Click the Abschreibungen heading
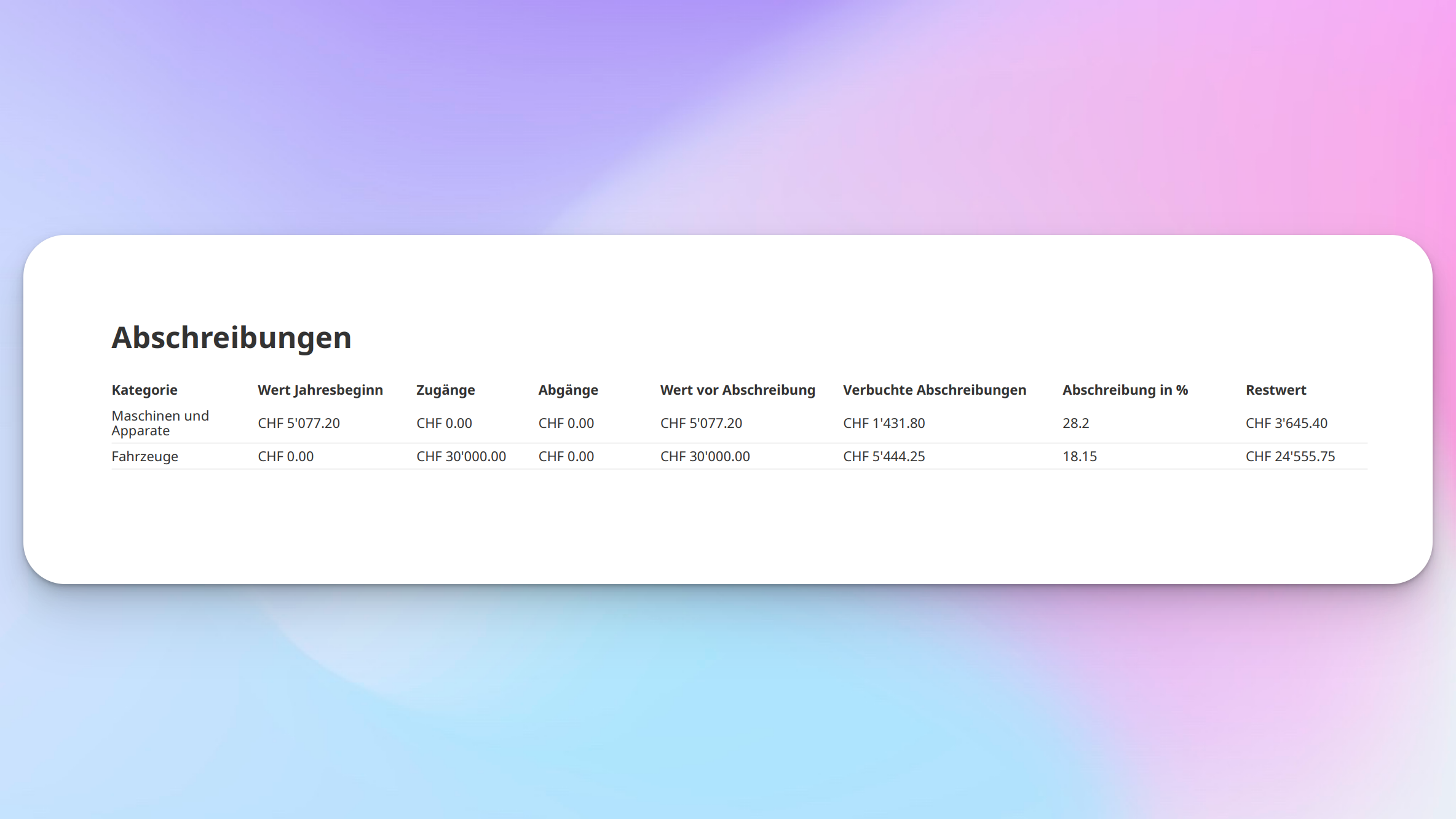Viewport: 1456px width, 819px height. 231,338
